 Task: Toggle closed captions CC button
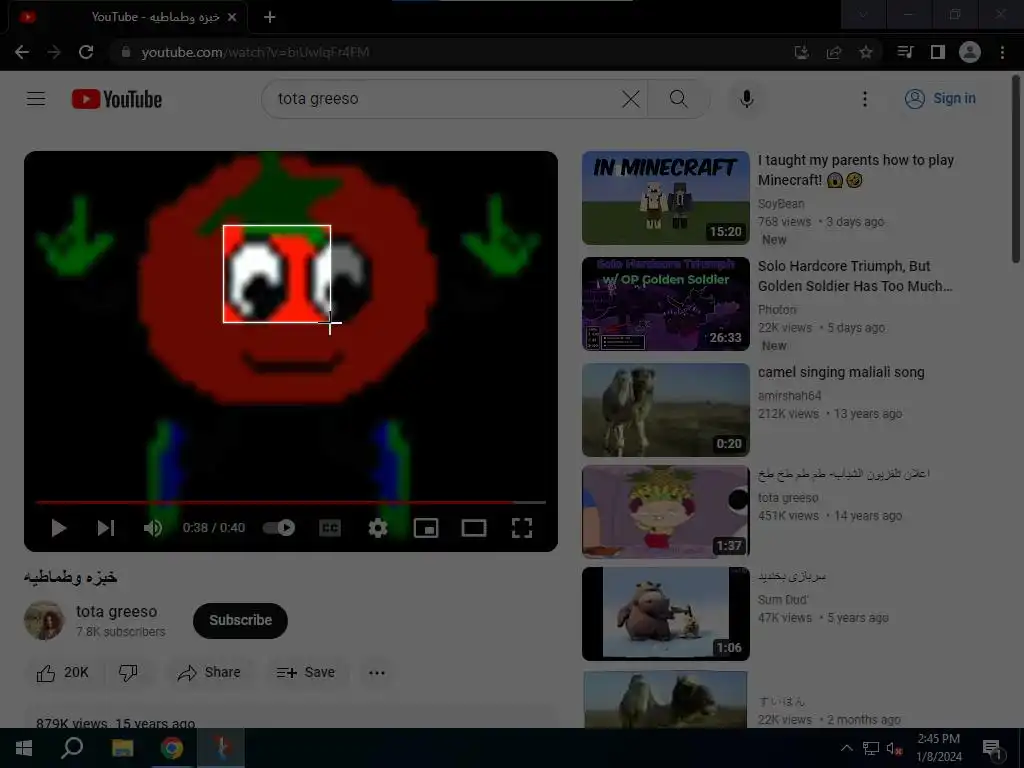330,528
